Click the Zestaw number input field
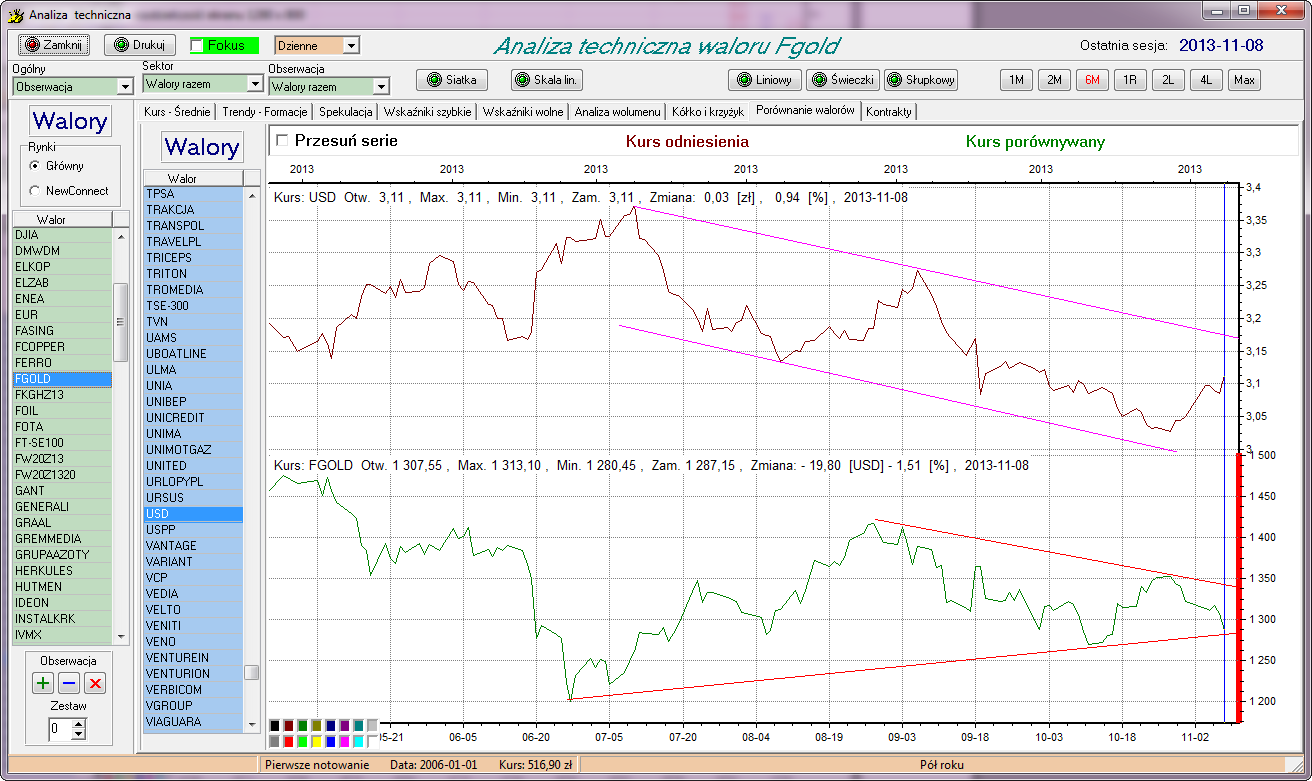The width and height of the screenshot is (1312, 781). (x=61, y=729)
